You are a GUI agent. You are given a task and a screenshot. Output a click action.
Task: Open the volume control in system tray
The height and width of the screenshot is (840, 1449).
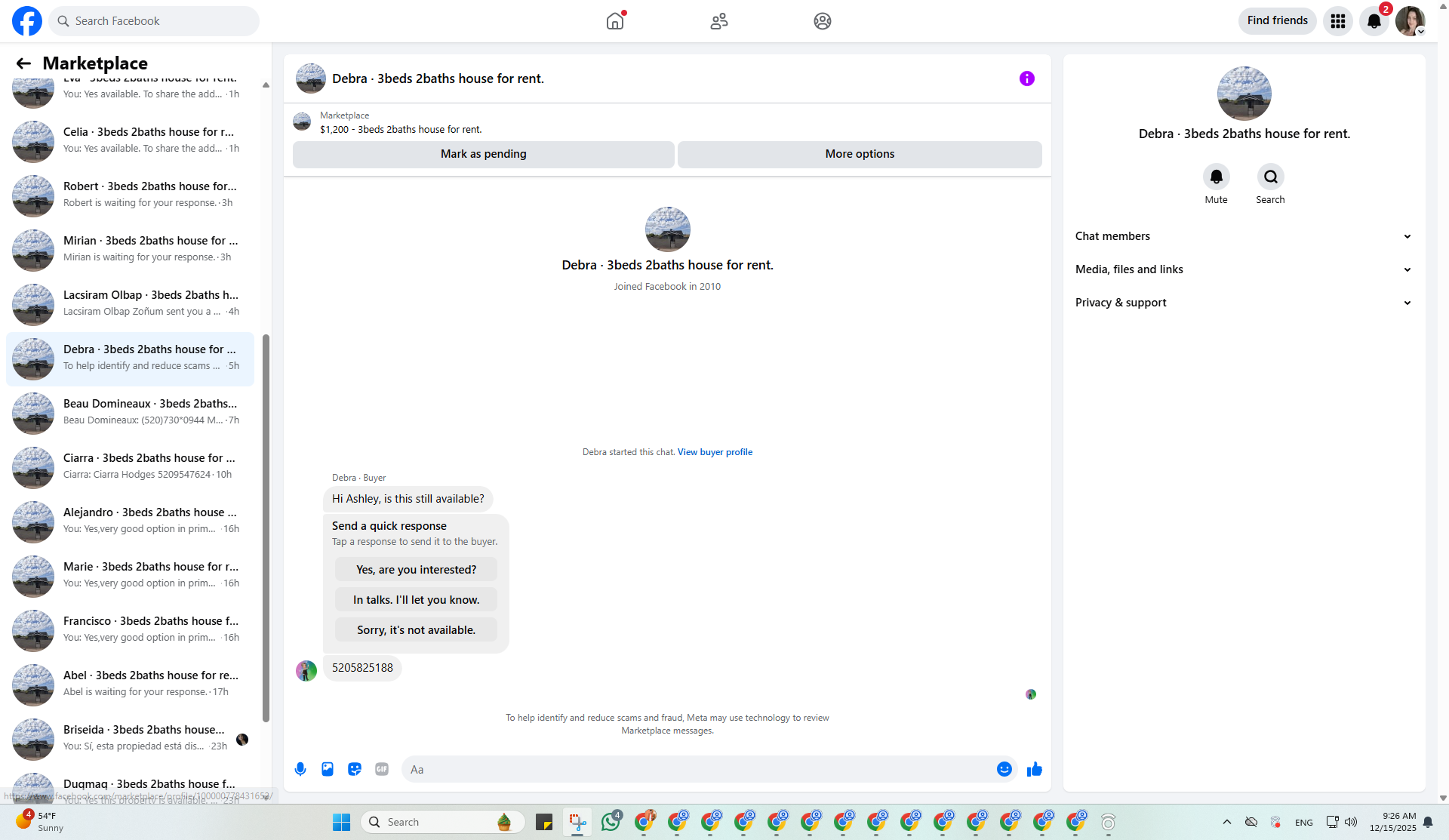tap(1351, 822)
